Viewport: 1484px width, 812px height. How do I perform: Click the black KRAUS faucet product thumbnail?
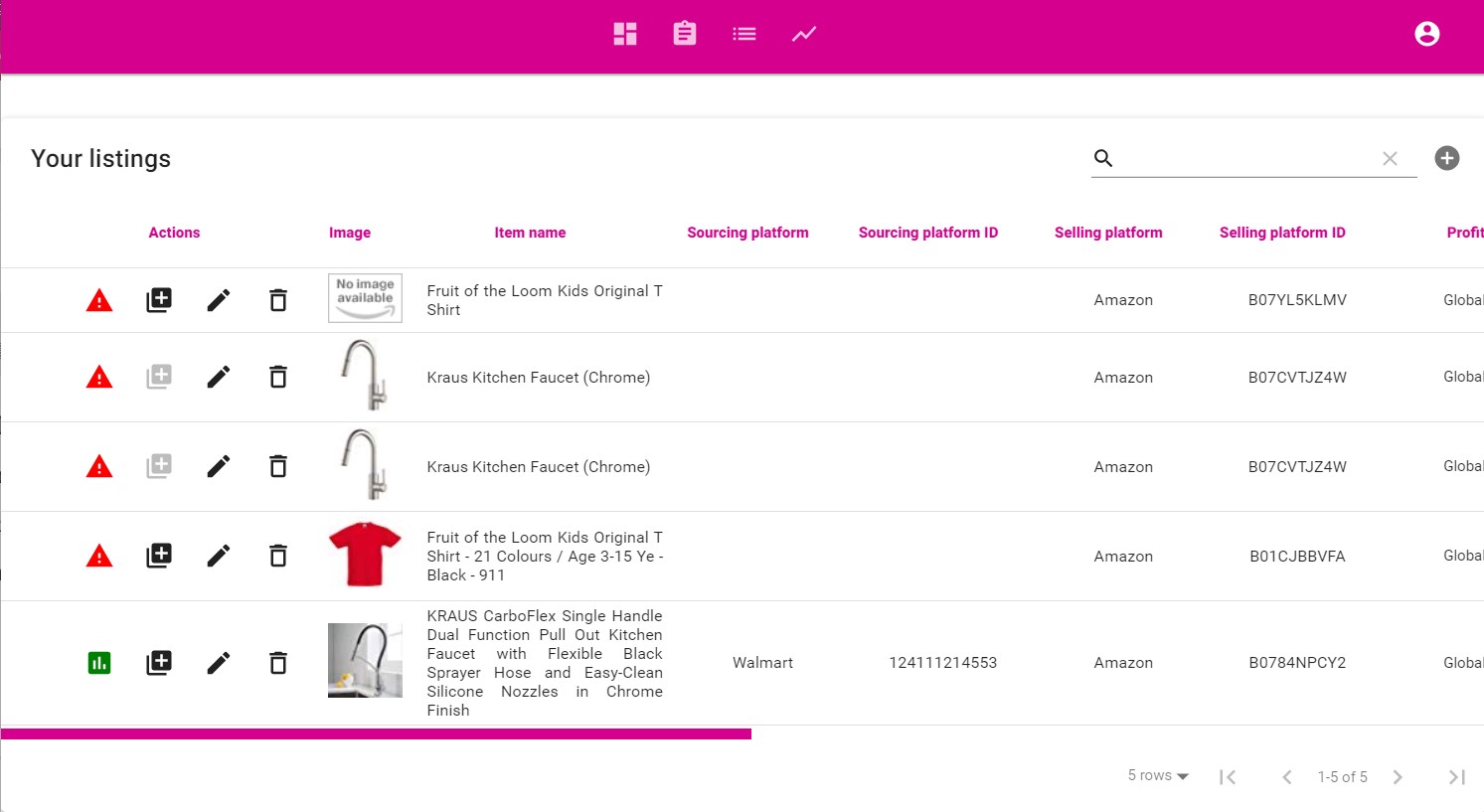[x=365, y=661]
